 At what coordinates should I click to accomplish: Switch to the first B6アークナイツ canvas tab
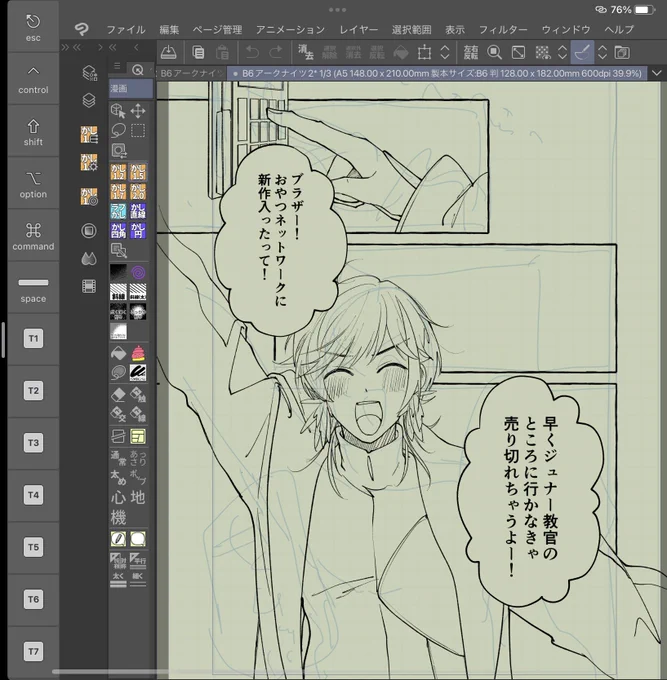click(x=191, y=73)
